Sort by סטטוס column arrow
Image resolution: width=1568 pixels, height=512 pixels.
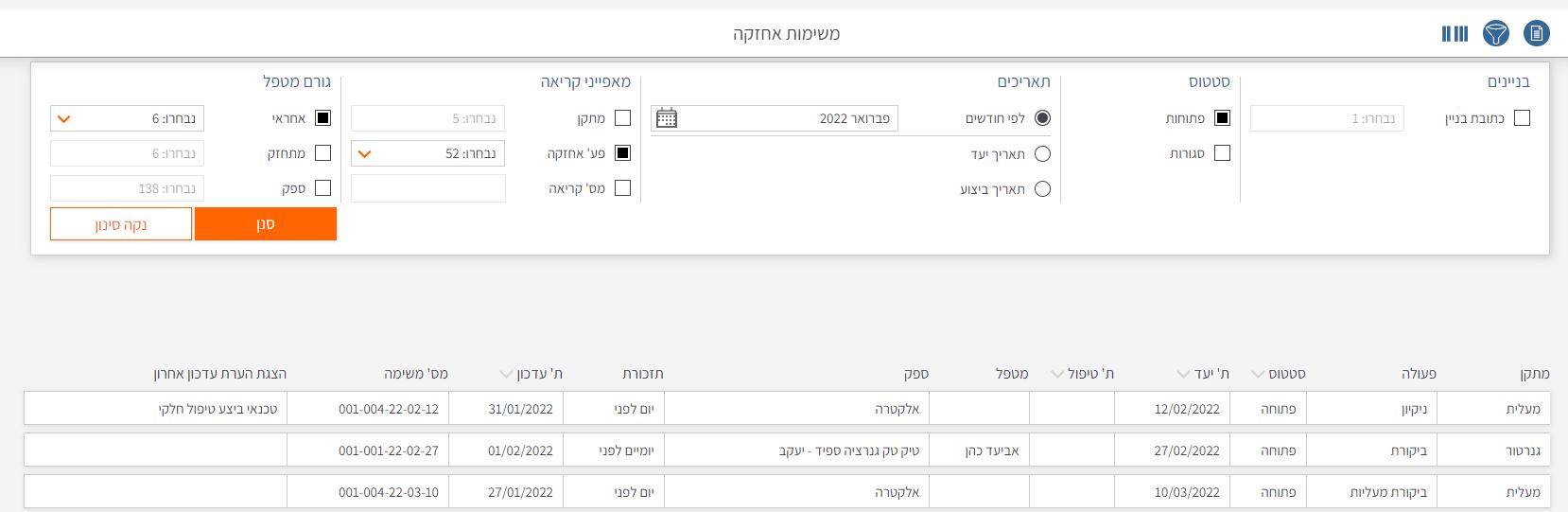point(1259,375)
